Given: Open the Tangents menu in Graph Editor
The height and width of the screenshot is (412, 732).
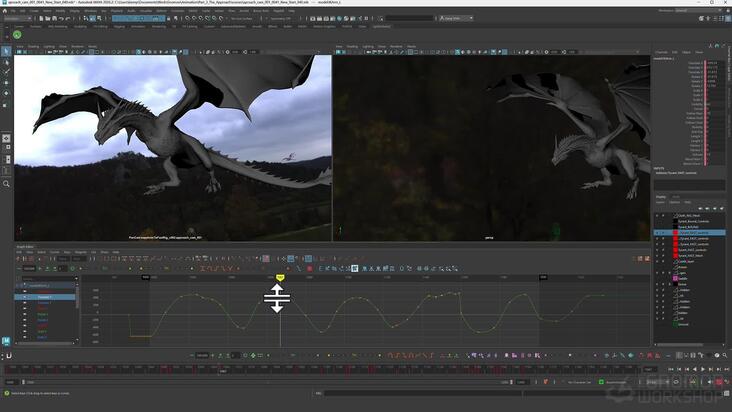Looking at the screenshot, I should click(x=81, y=252).
